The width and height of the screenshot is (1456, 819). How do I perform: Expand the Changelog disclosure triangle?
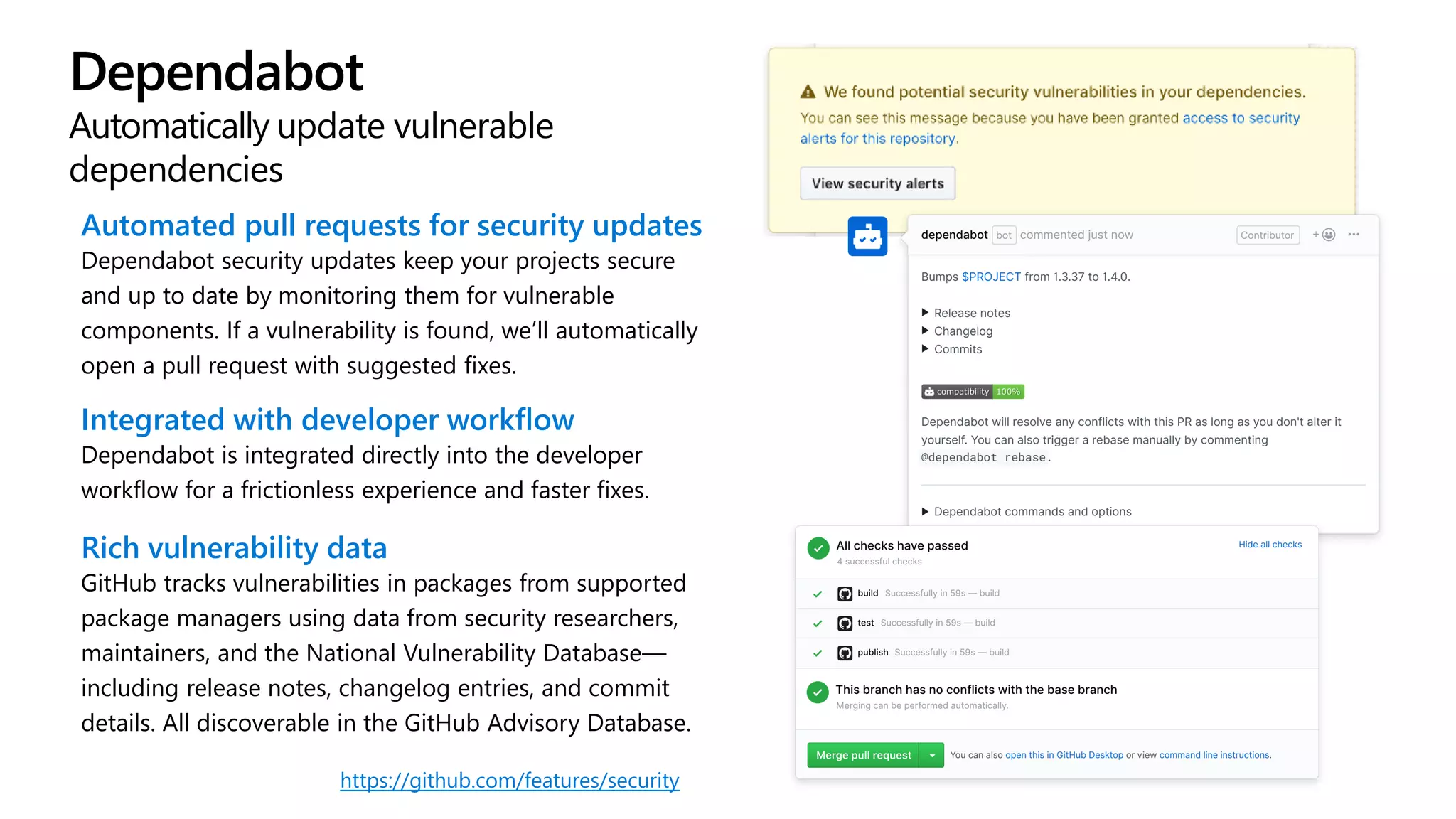point(926,331)
